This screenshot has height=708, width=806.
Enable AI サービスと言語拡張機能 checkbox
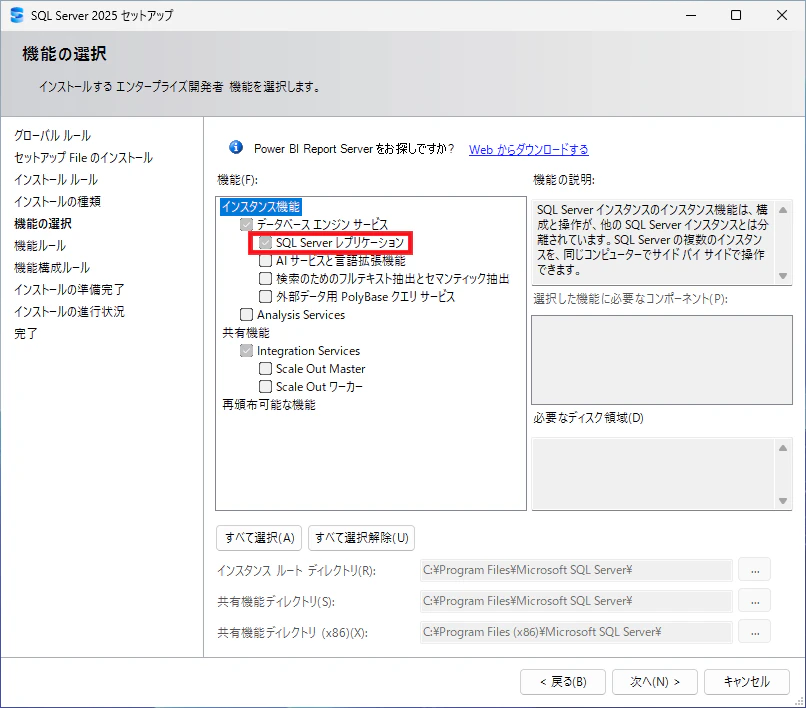[x=265, y=261]
